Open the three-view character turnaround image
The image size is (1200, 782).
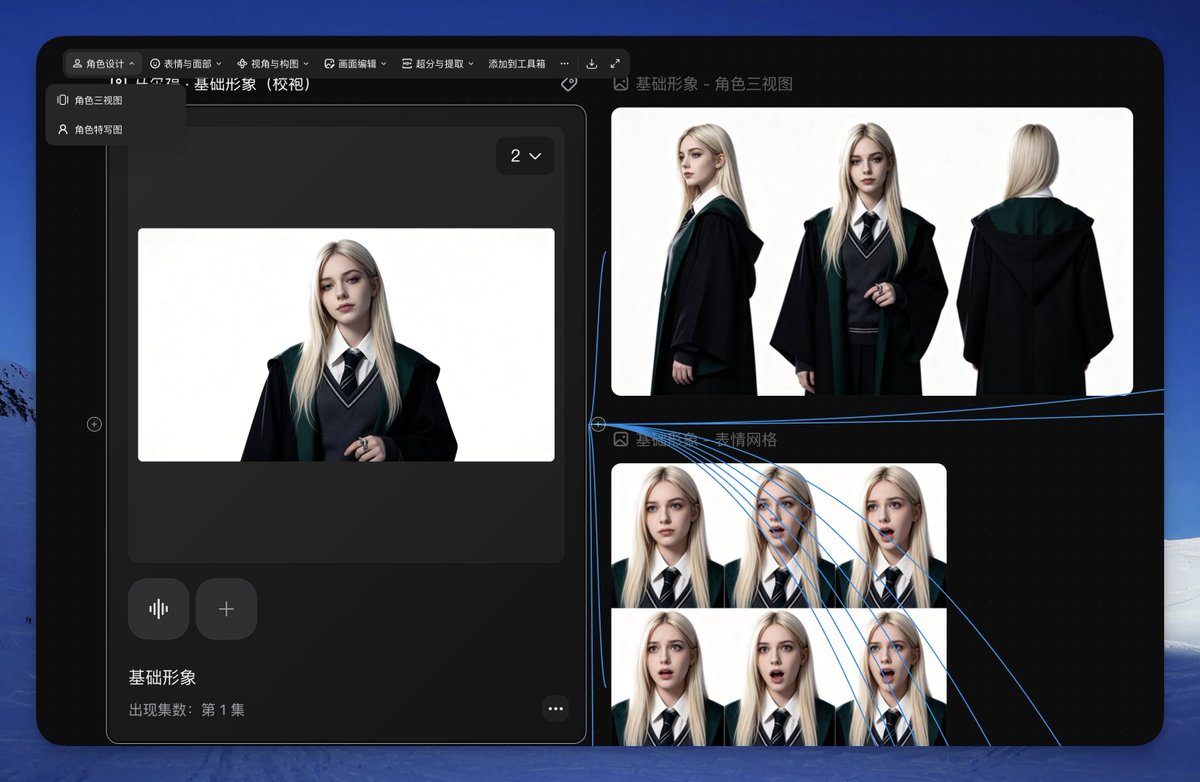pyautogui.click(x=872, y=252)
